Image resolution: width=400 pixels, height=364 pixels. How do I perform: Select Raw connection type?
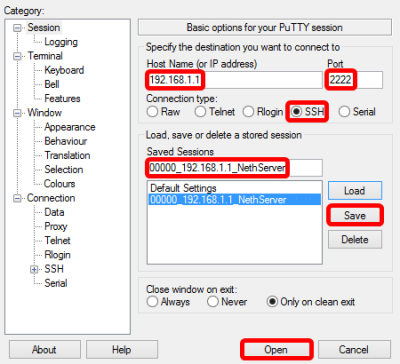click(x=163, y=112)
